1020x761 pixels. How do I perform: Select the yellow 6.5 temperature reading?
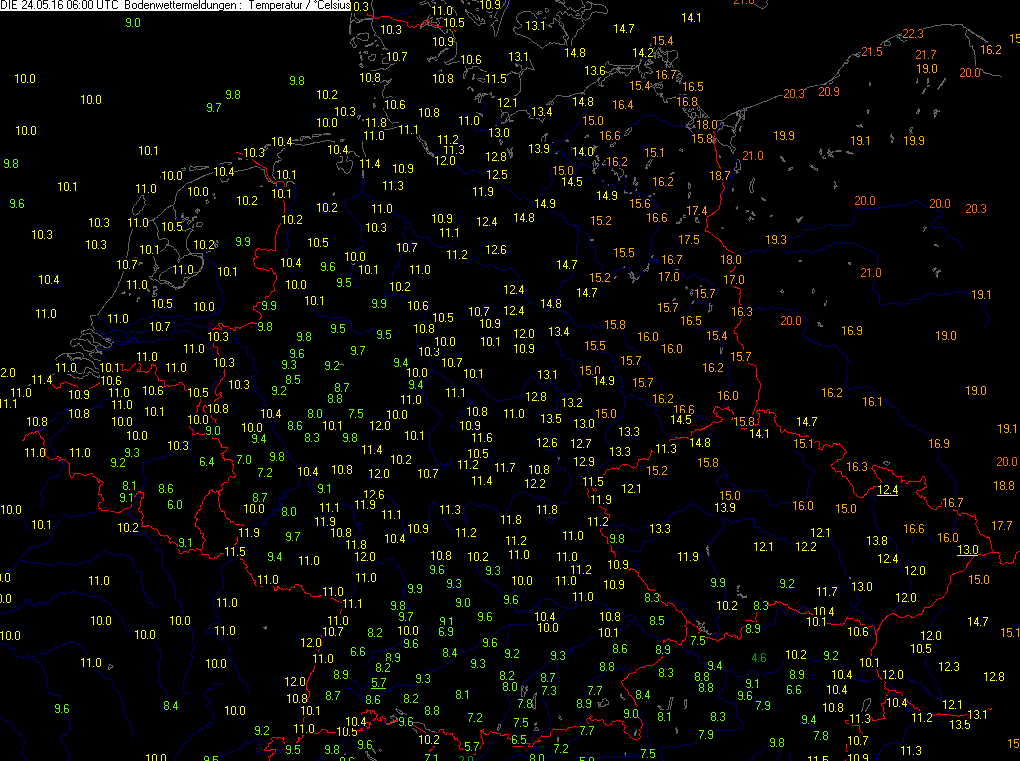click(518, 740)
